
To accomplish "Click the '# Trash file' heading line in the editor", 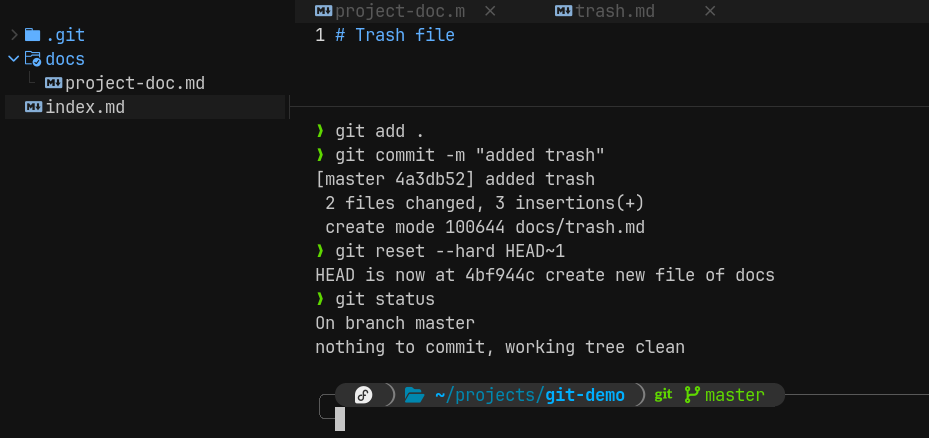I will (395, 35).
